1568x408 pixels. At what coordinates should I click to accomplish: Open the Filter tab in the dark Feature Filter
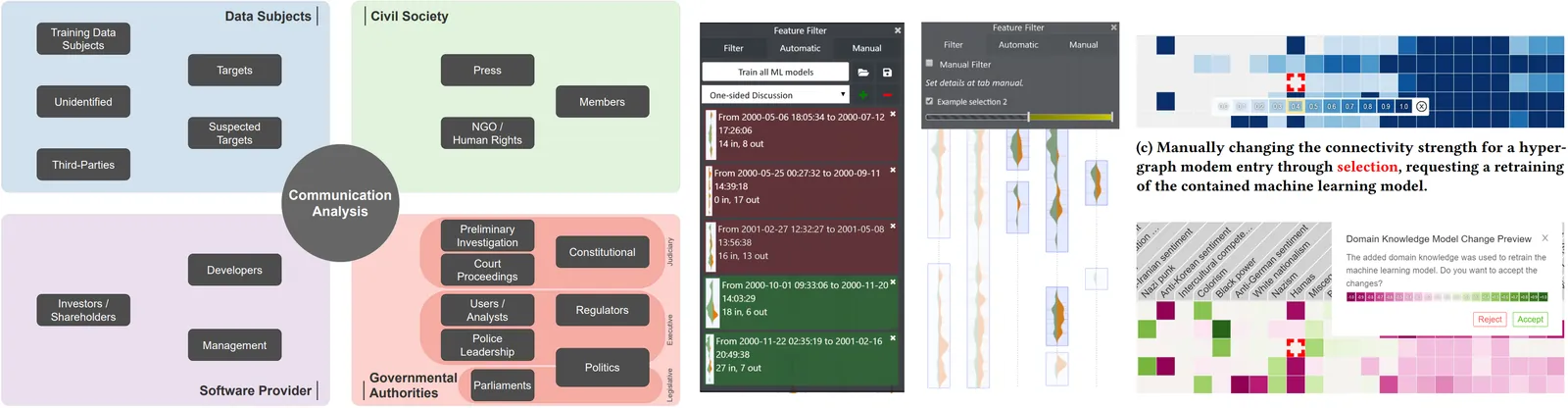pos(733,48)
